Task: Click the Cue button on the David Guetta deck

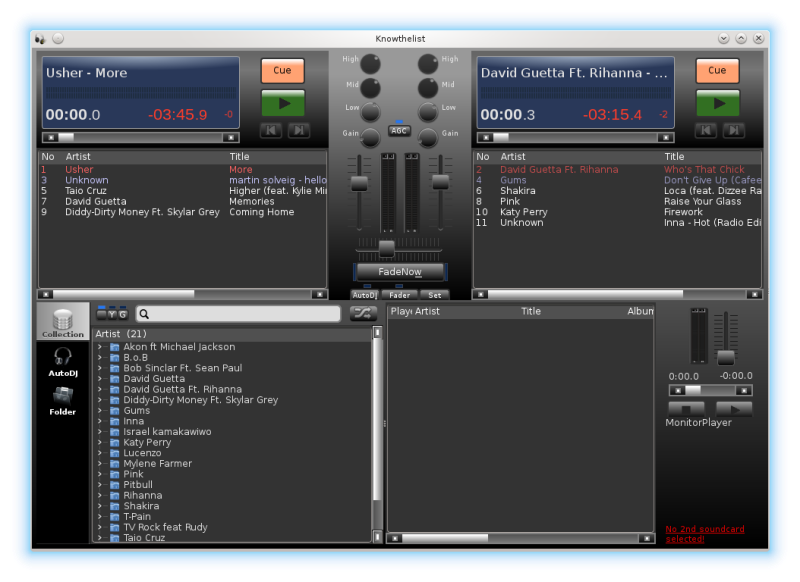Action: tap(717, 70)
